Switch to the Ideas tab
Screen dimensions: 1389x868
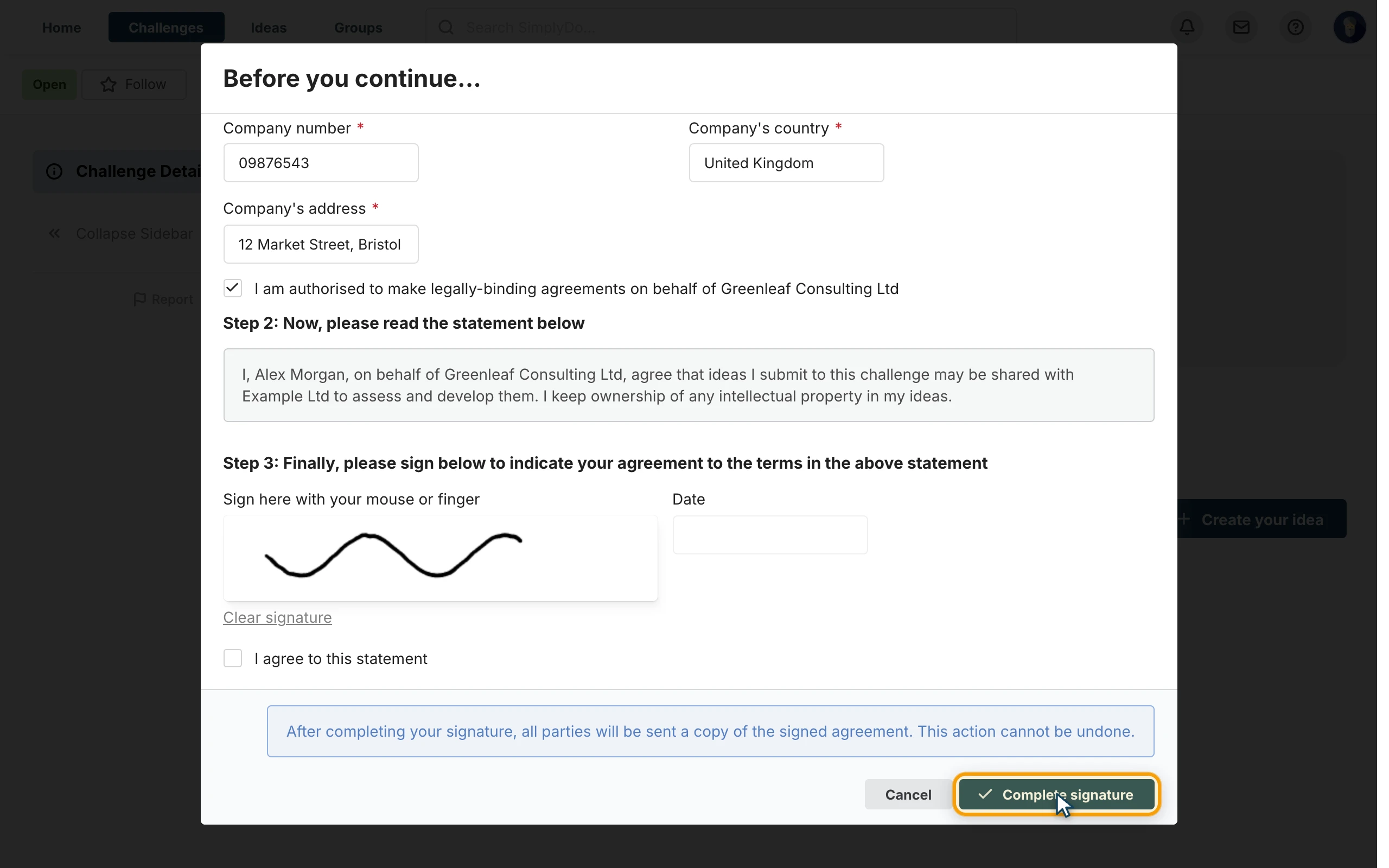(x=269, y=27)
